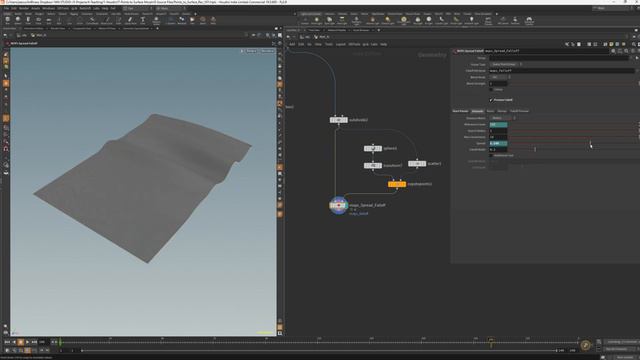Select the mops_Spread_Falloff node
This screenshot has height=360, width=640.
click(x=338, y=205)
